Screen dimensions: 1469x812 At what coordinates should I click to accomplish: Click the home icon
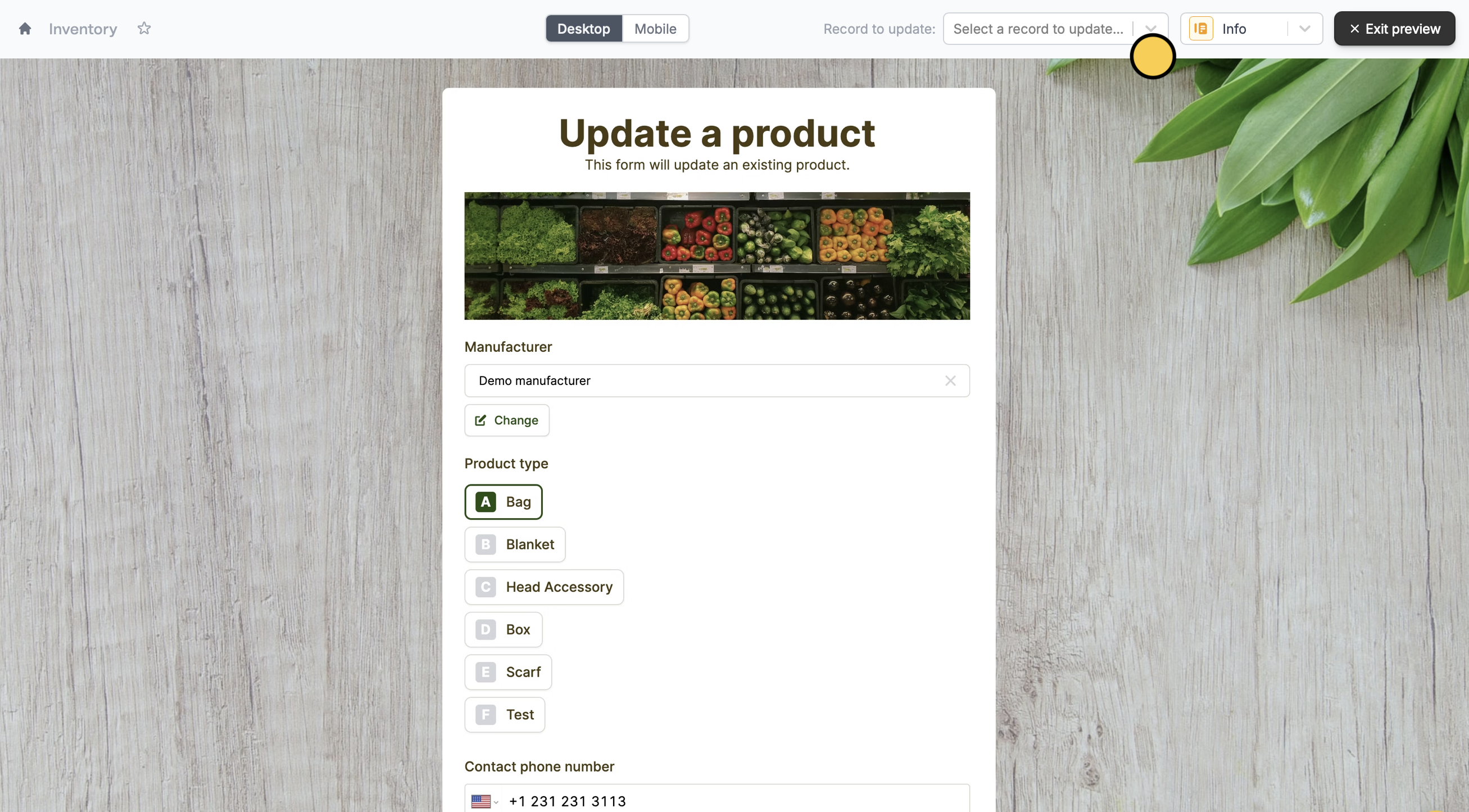[x=25, y=29]
